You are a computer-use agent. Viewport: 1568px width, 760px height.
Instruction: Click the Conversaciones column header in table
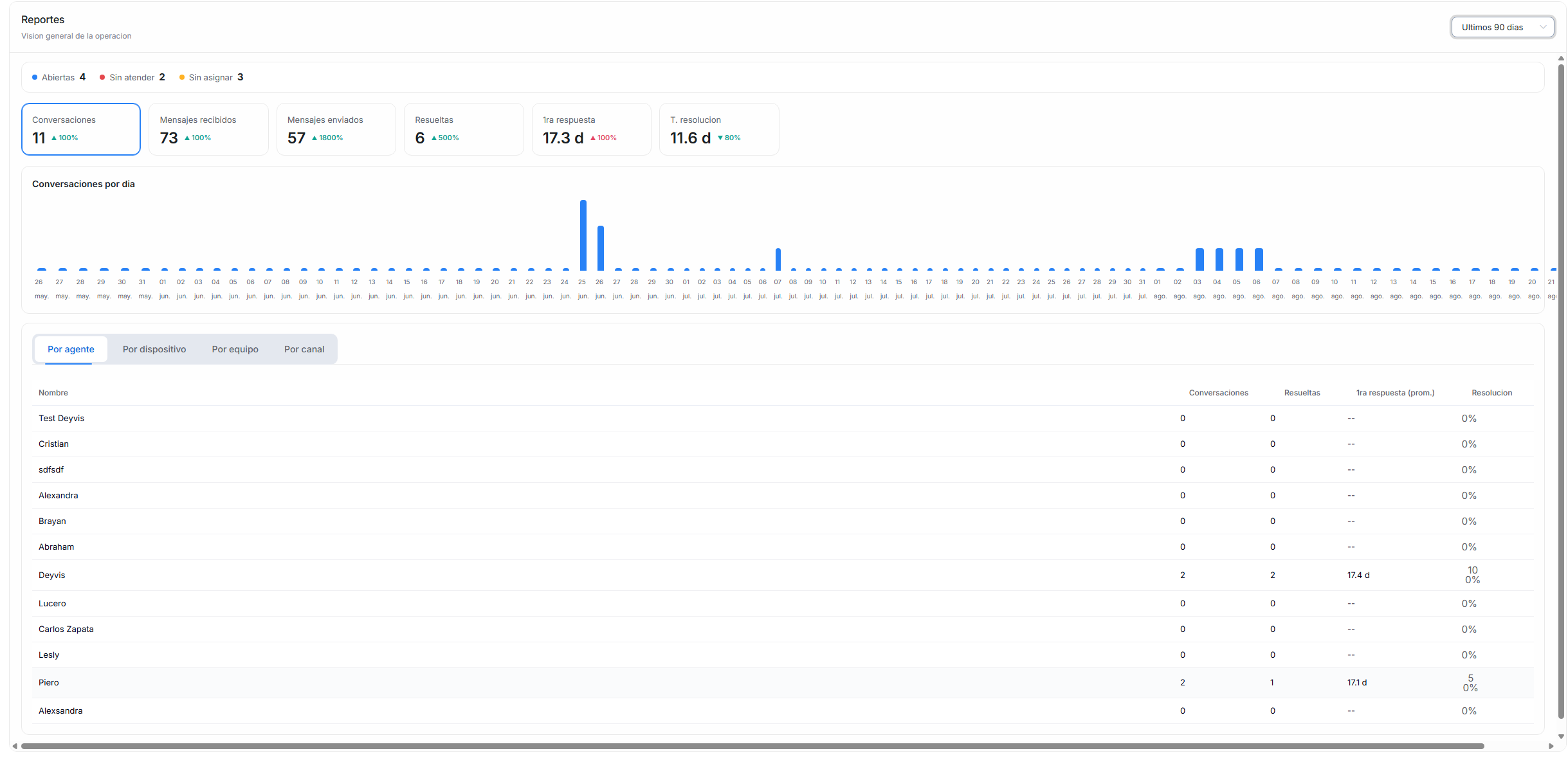(x=1218, y=393)
